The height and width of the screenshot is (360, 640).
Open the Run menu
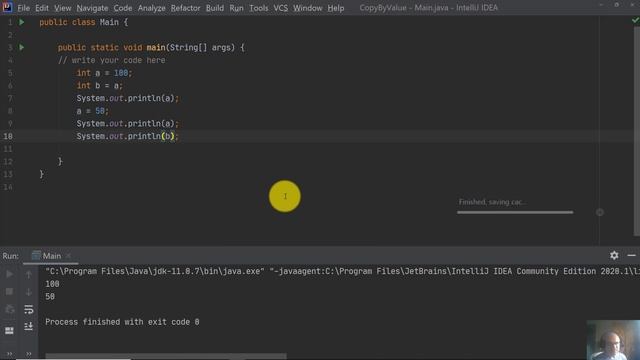tap(236, 8)
